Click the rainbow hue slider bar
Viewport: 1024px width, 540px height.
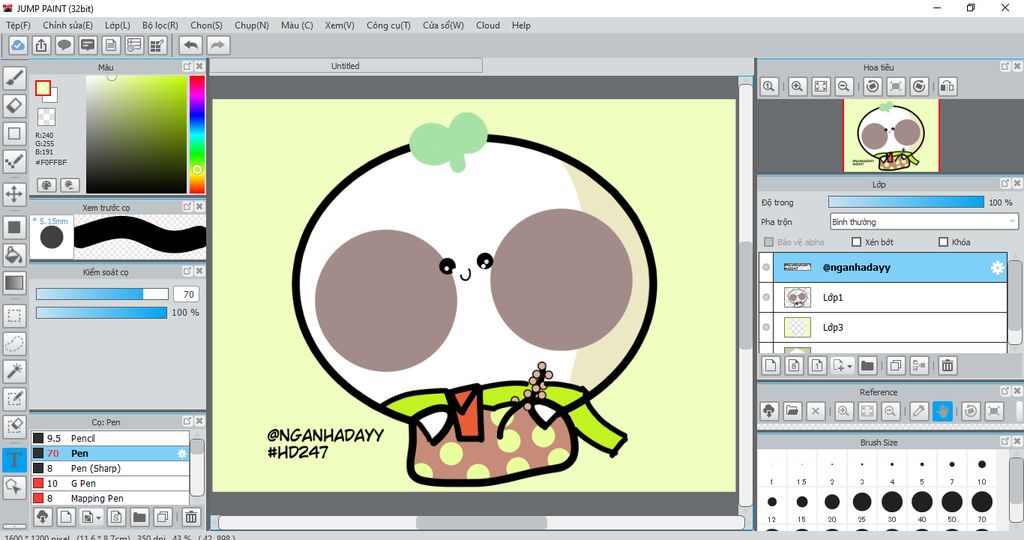(197, 135)
